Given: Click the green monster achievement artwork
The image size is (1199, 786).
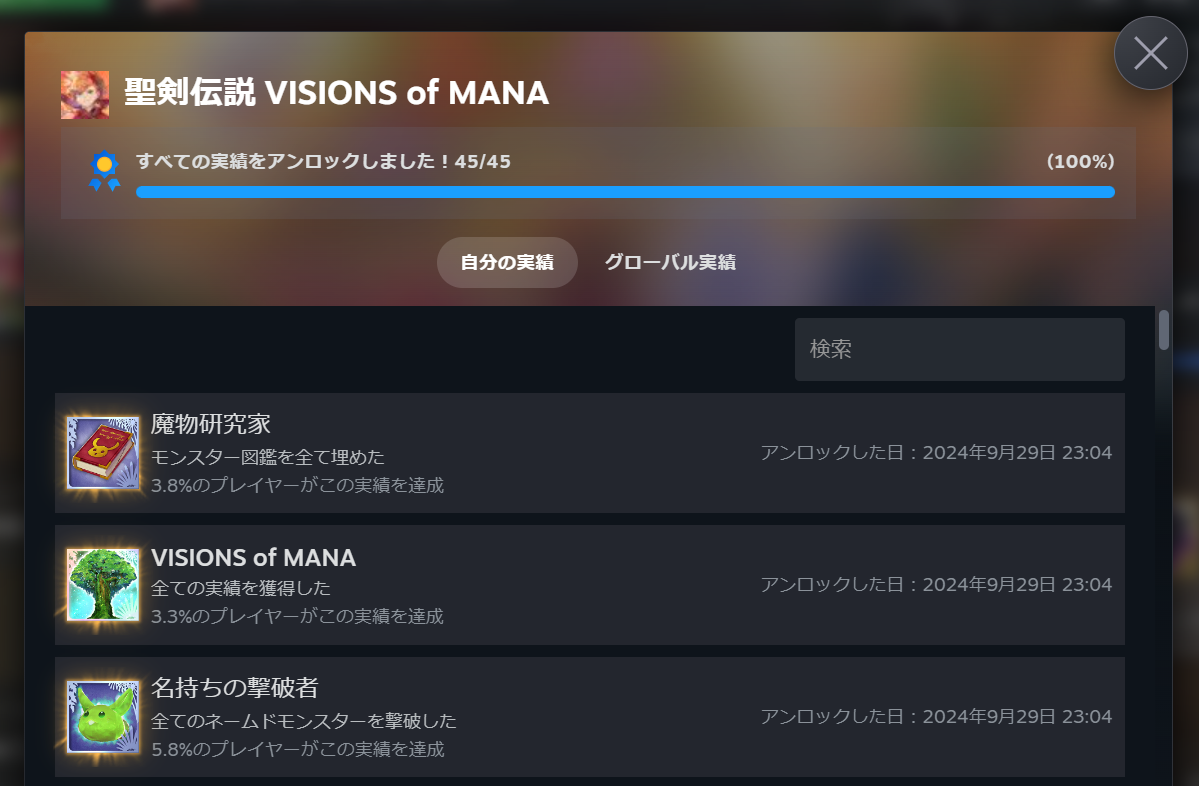Looking at the screenshot, I should coord(101,716).
